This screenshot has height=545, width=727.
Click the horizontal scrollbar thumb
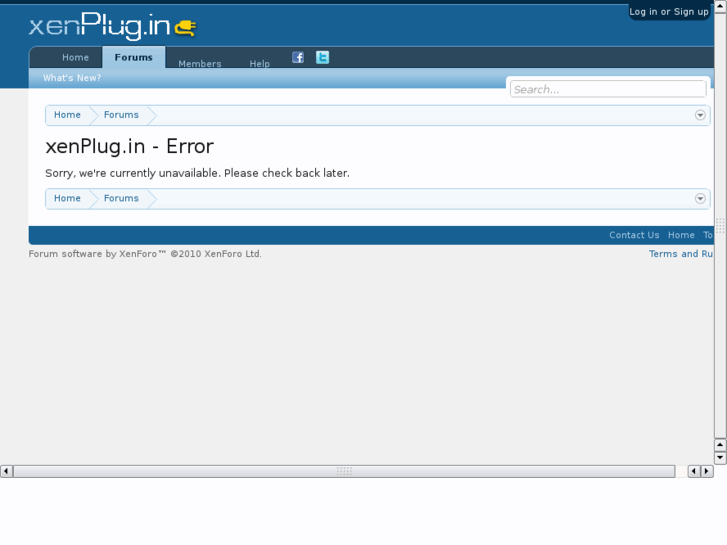(x=344, y=471)
